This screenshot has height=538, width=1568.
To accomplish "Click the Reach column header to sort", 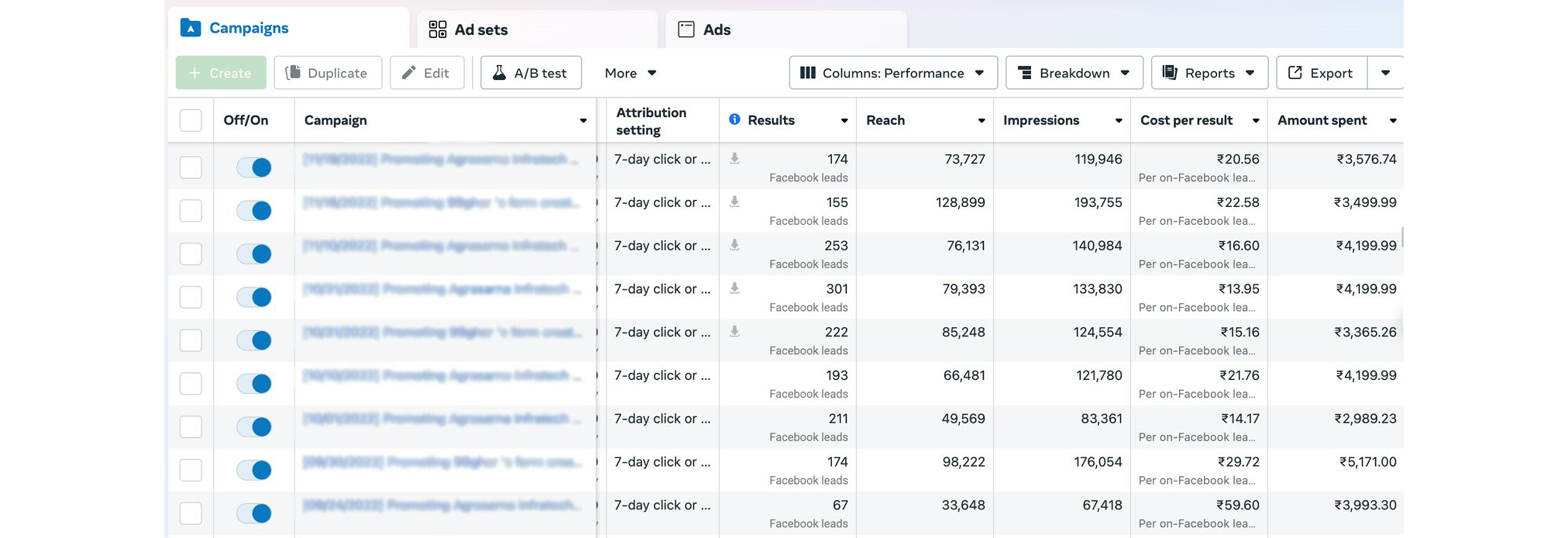I will coord(885,120).
